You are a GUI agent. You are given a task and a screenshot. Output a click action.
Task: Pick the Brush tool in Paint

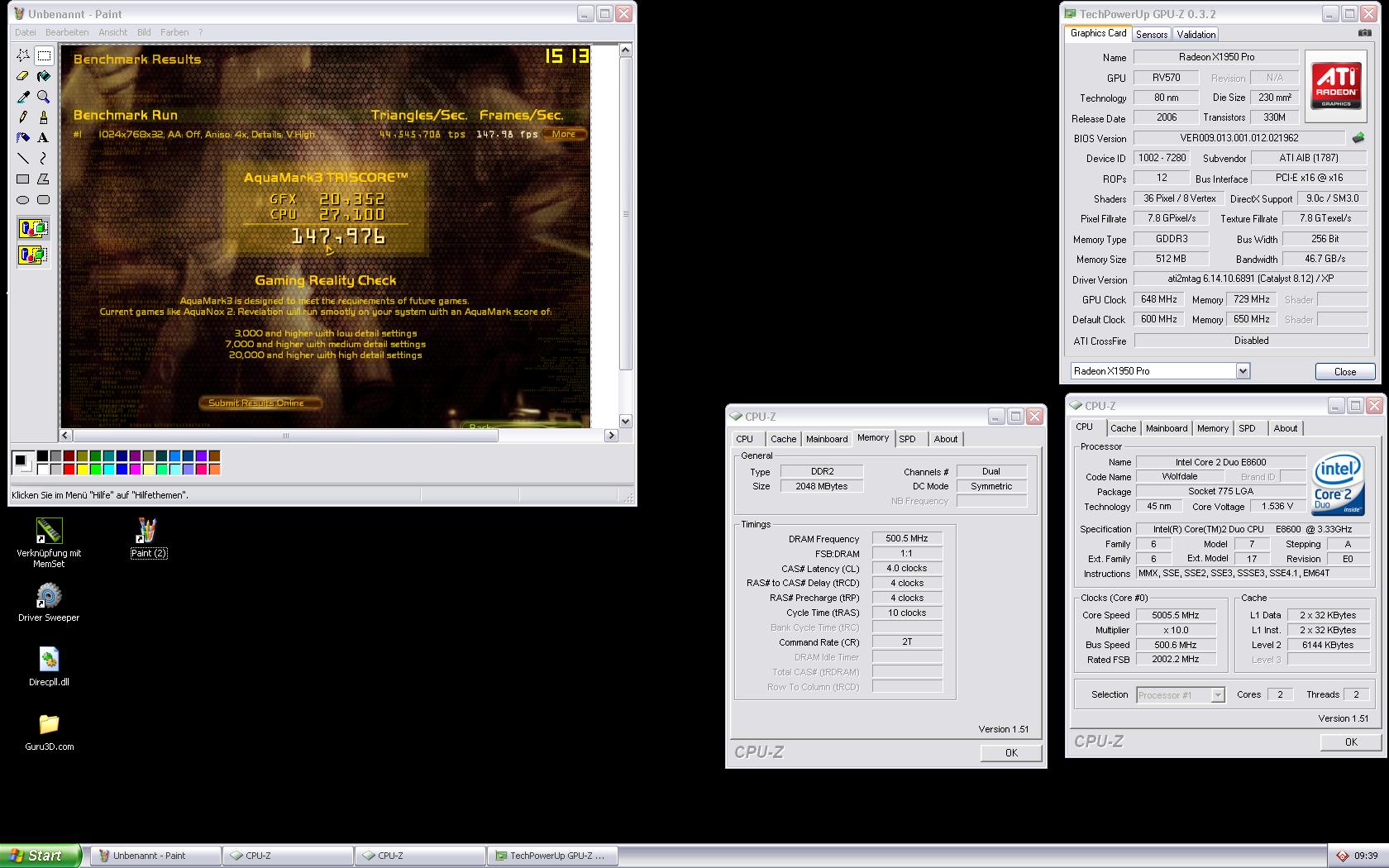point(44,117)
